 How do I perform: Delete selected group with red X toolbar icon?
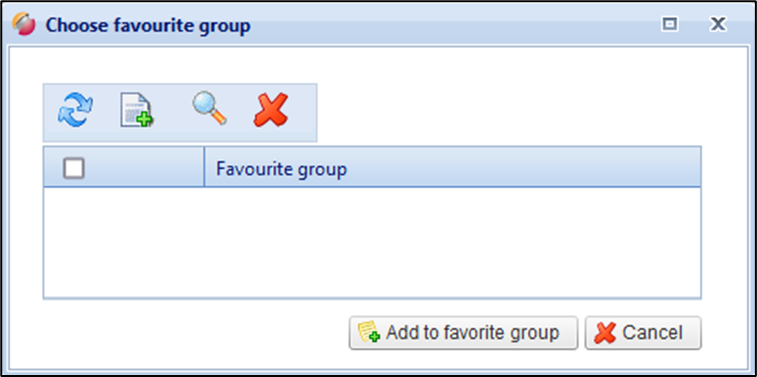point(271,110)
